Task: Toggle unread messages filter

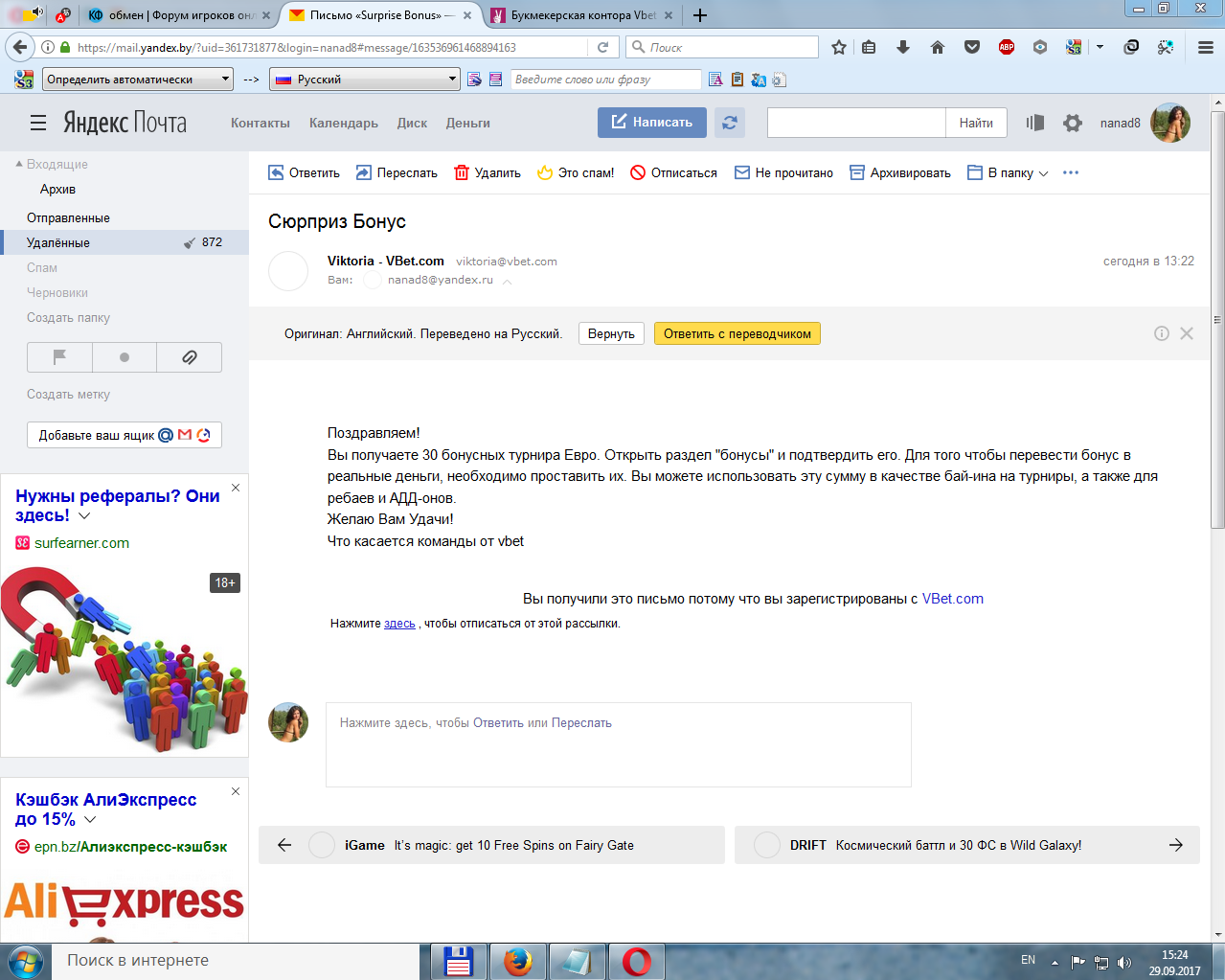Action: 125,357
